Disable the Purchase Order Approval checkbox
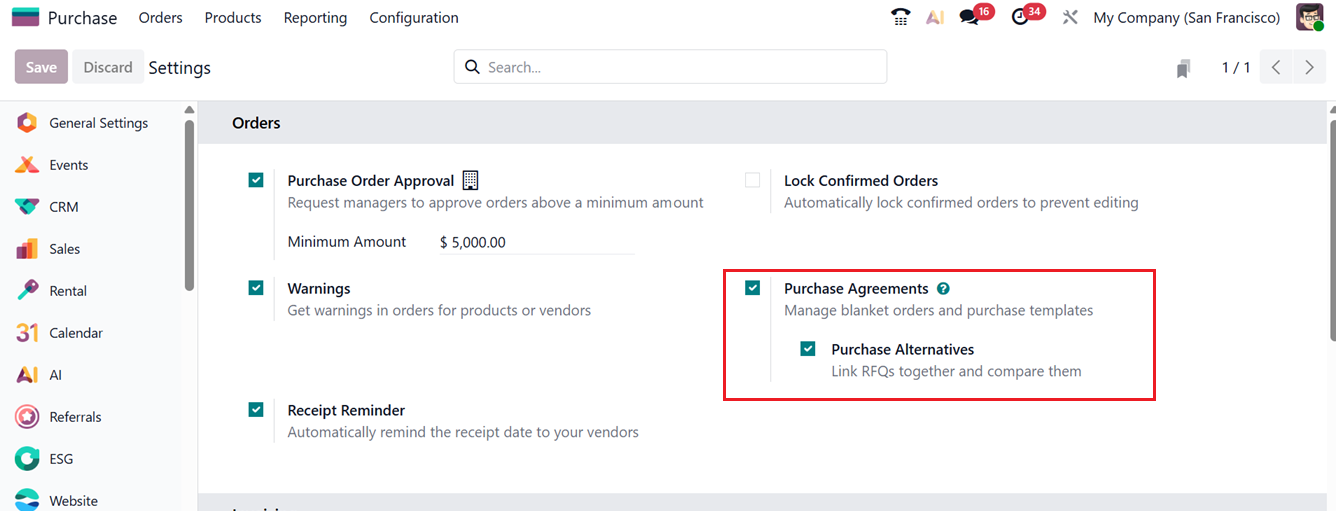 [x=256, y=180]
